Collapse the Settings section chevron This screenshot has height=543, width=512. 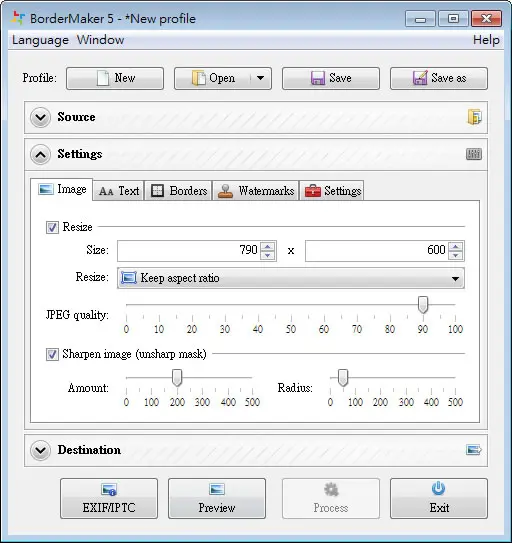(41, 154)
